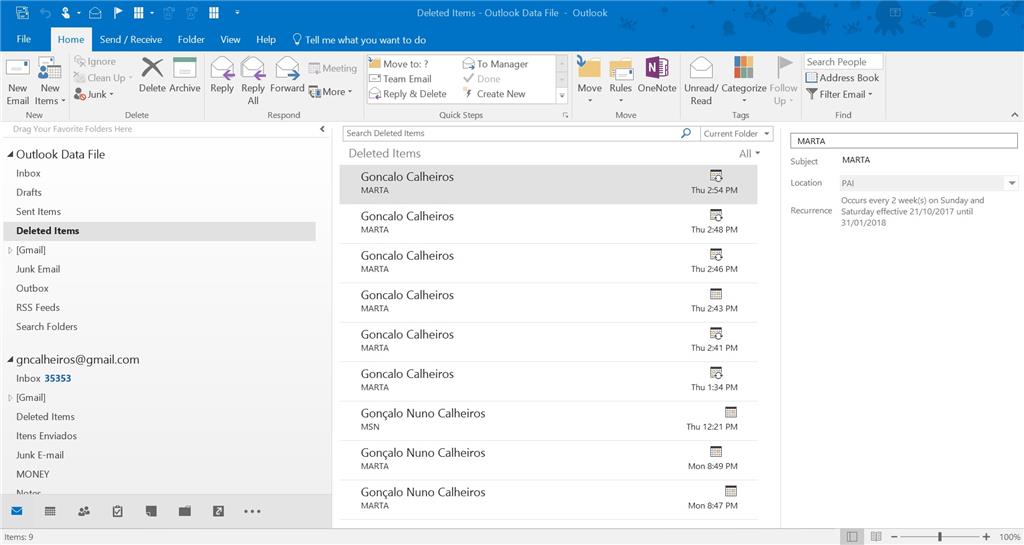The image size is (1024, 545).
Task: Open the Help tab
Action: click(266, 39)
